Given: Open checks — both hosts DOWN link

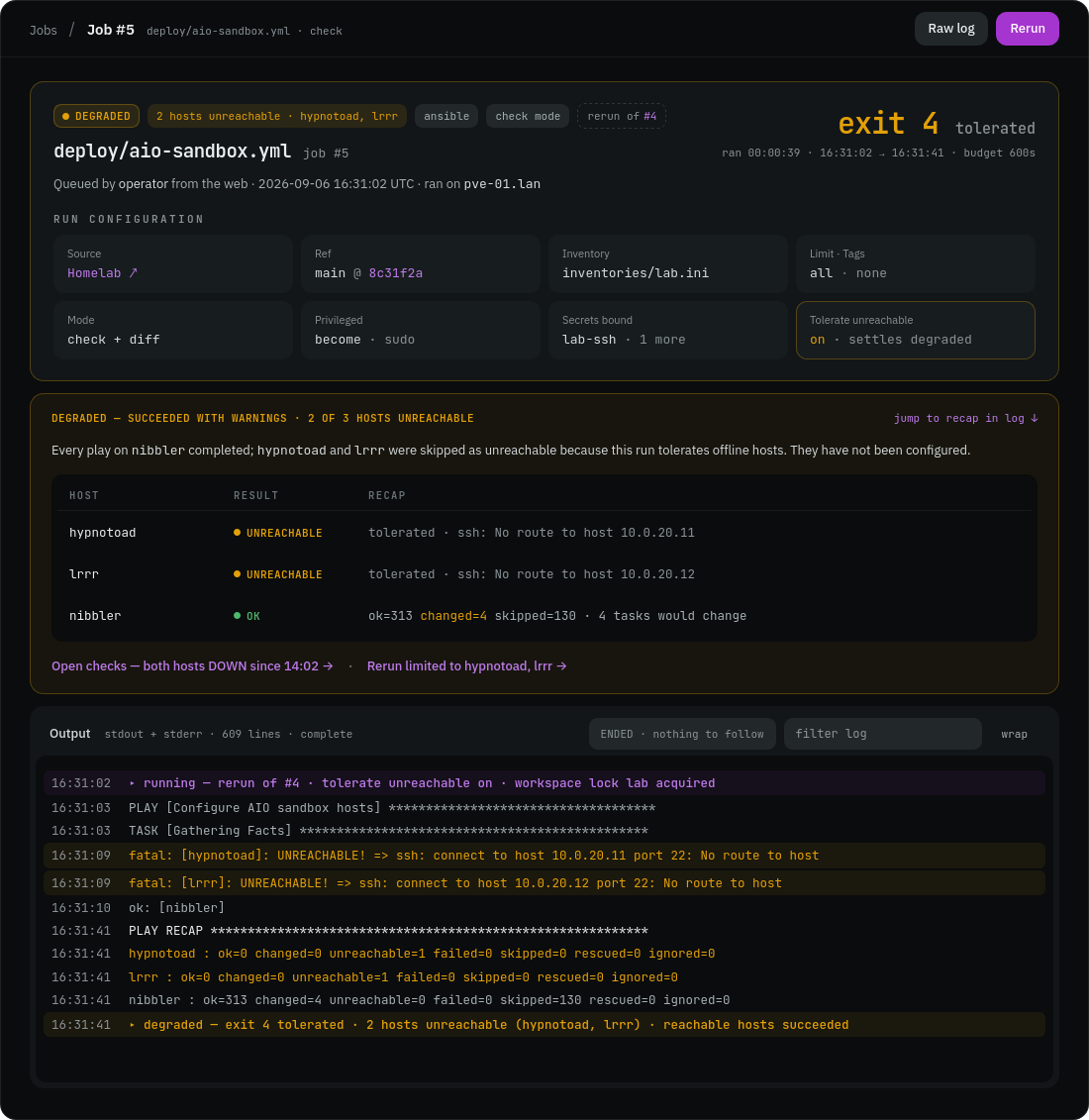Looking at the screenshot, I should tap(192, 665).
